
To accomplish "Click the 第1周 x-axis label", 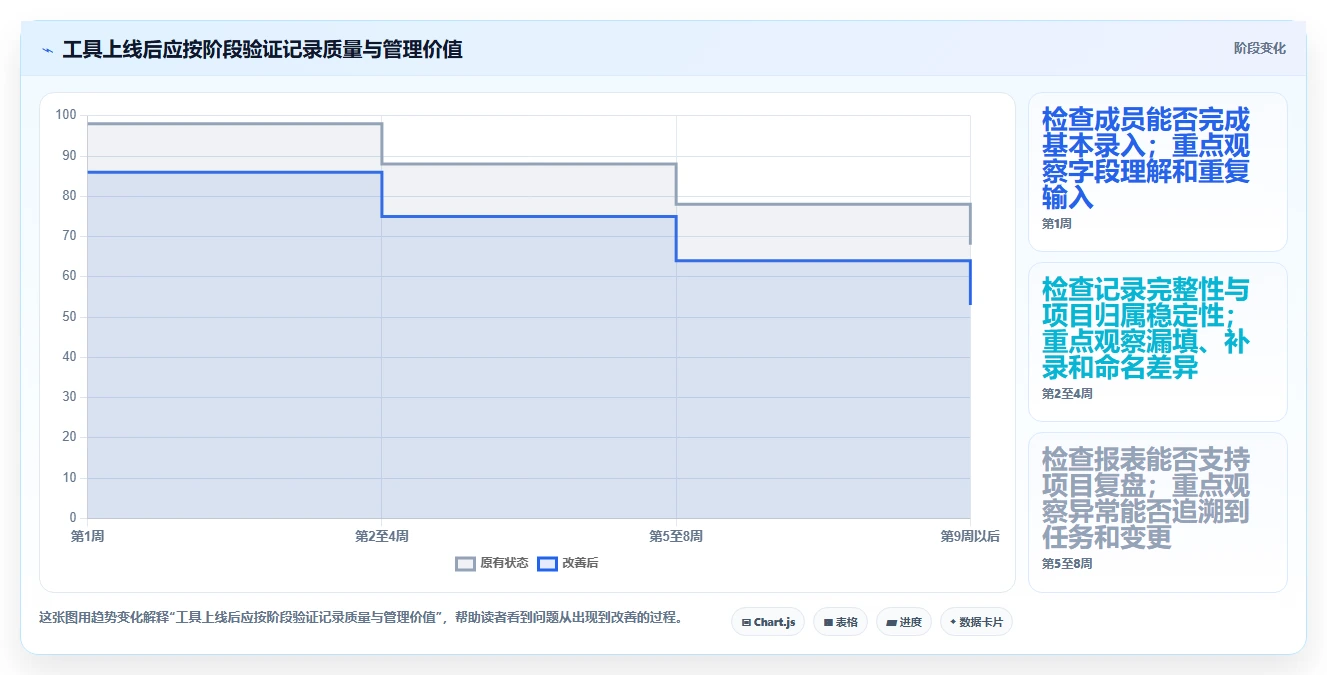I will [x=88, y=537].
